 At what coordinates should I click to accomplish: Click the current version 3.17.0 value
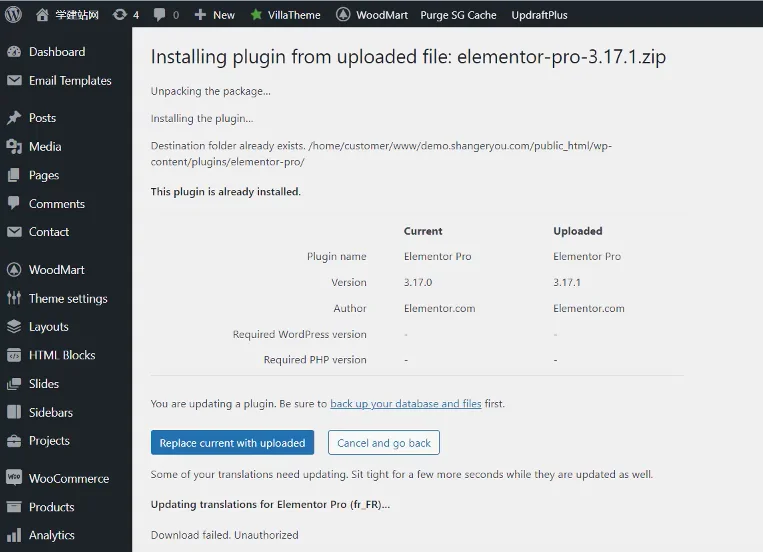tap(418, 282)
